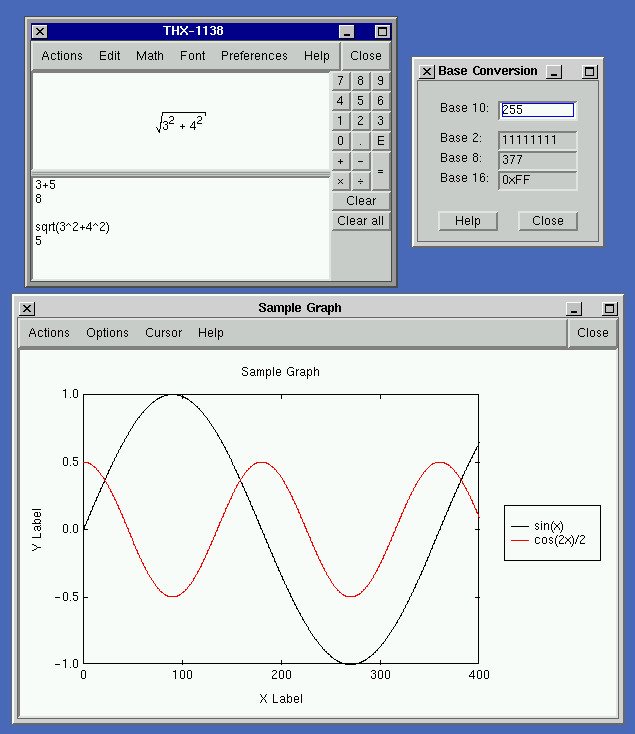Open the Font menu in THX-1138
Viewport: 635px width, 734px height.
coord(192,56)
